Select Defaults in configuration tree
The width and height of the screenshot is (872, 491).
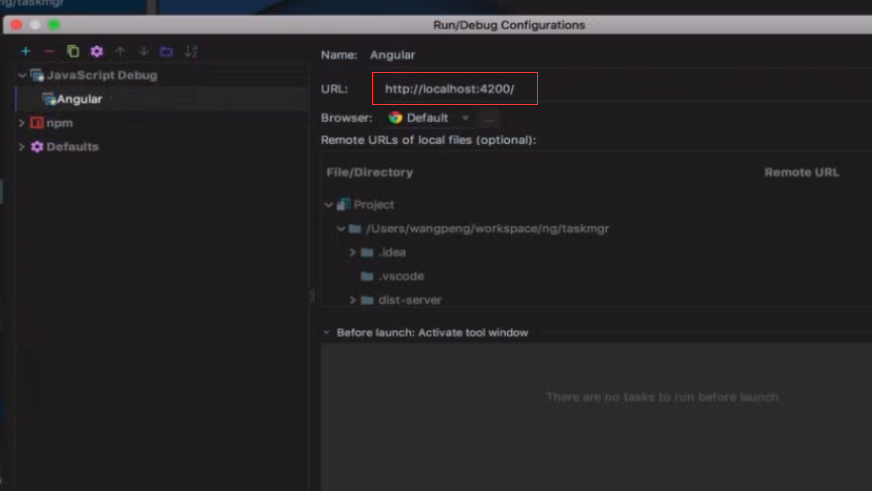pyautogui.click(x=72, y=147)
